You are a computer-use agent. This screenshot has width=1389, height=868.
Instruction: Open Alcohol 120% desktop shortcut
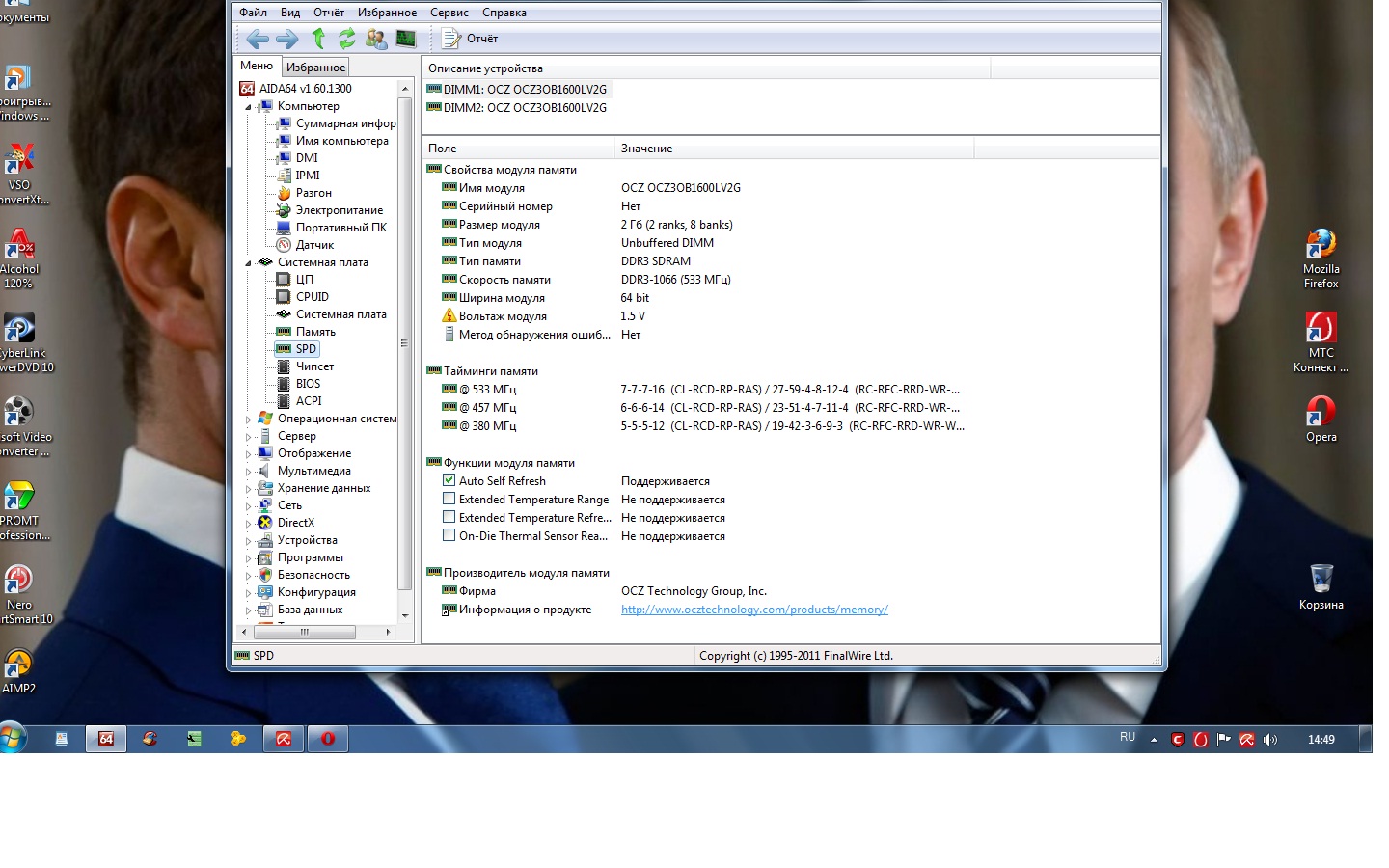click(18, 258)
